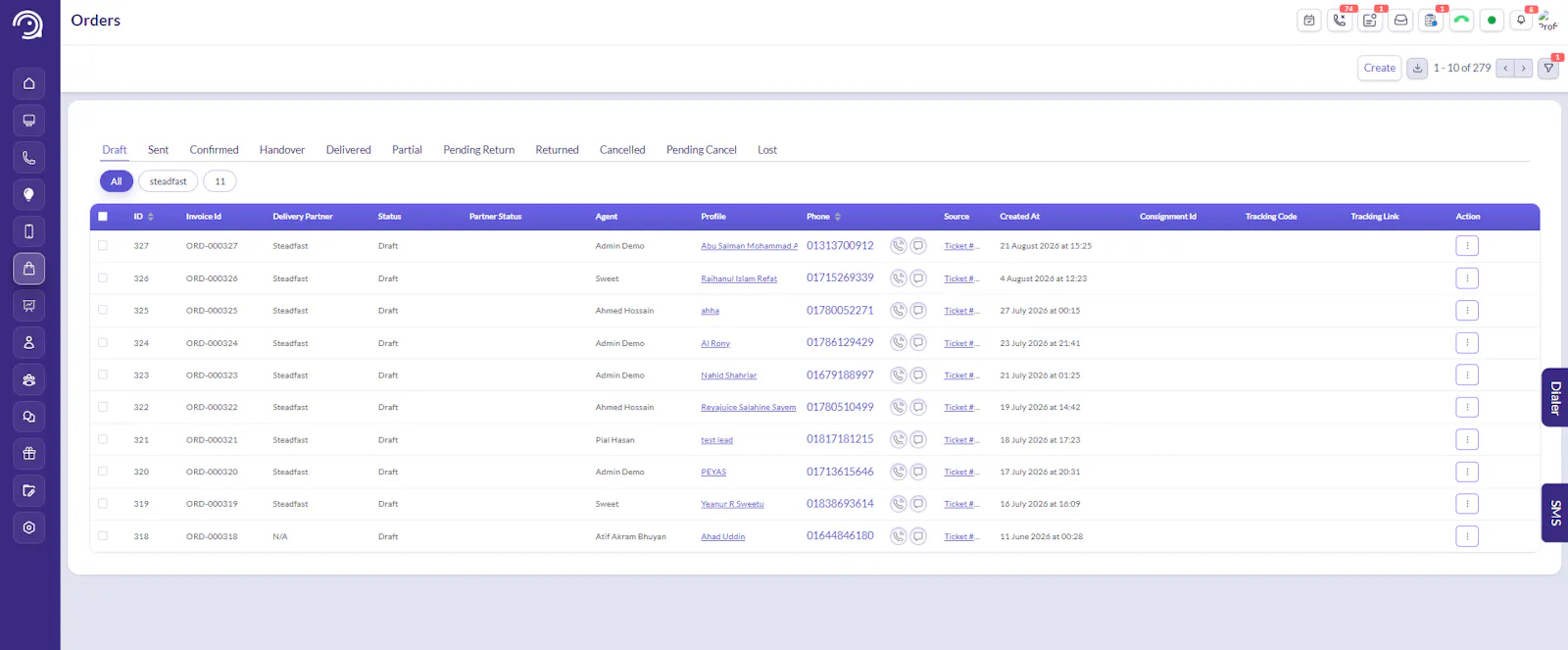
Task: Open the action menu for ORD-000324
Action: pyautogui.click(x=1467, y=343)
